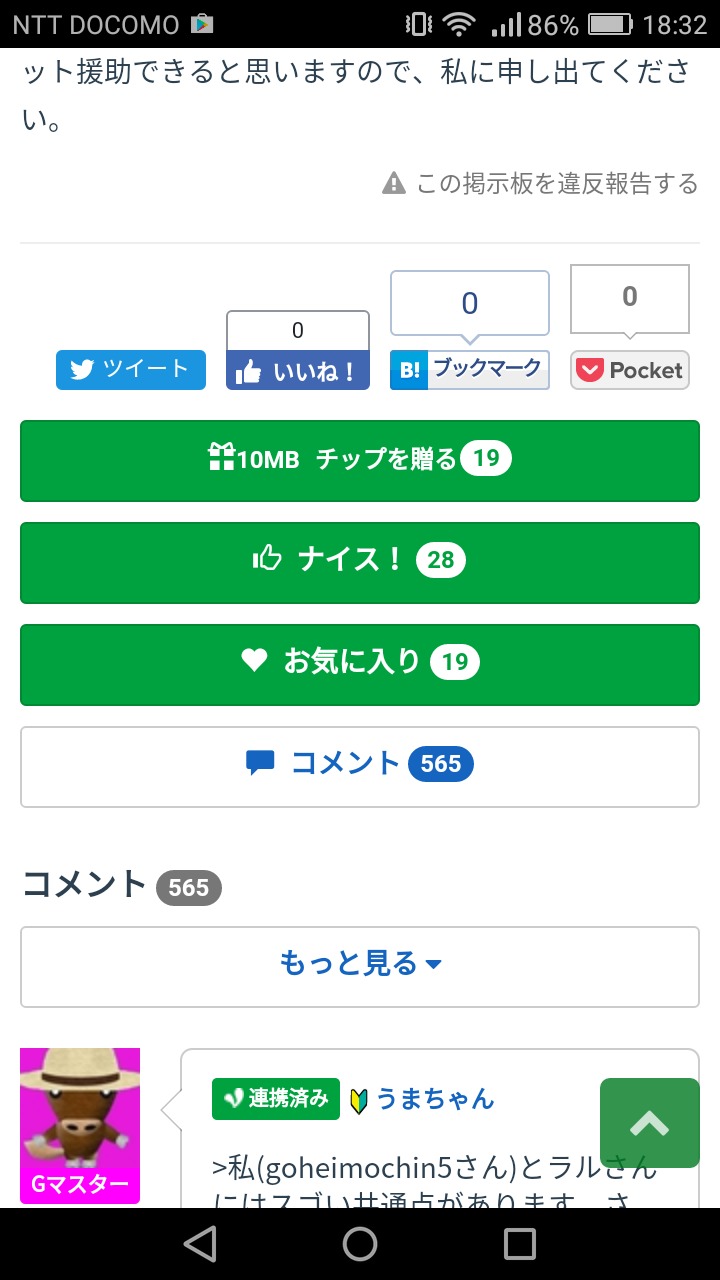The height and width of the screenshot is (1280, 720).
Task: Click the Pocket count bubble showing 0
Action: click(630, 298)
